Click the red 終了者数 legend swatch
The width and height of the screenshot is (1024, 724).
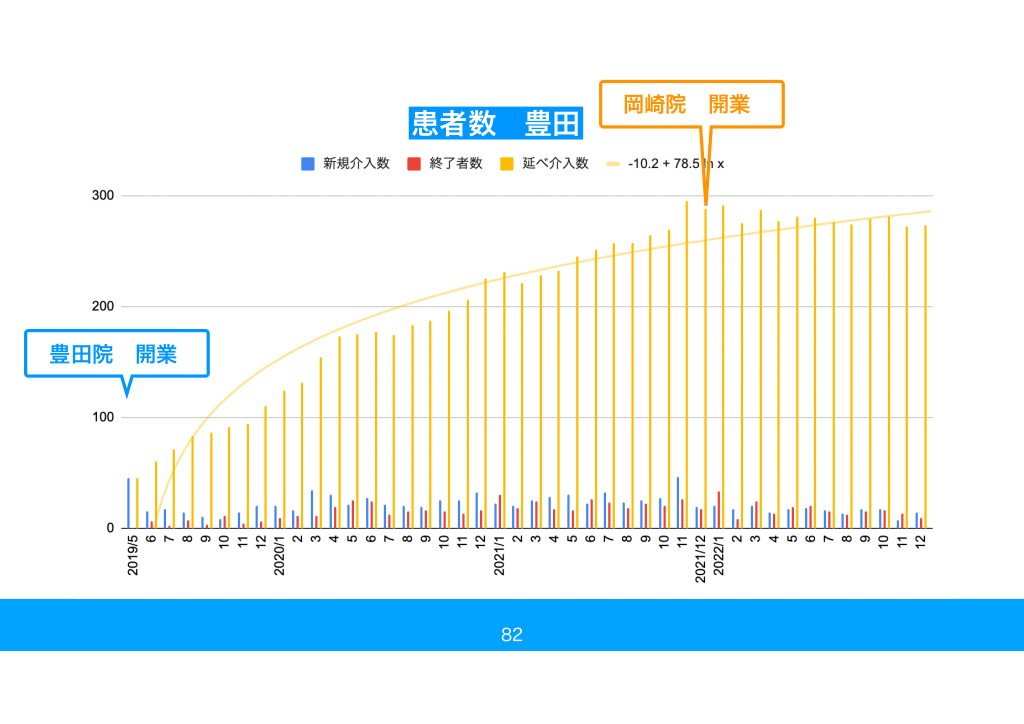(x=414, y=164)
